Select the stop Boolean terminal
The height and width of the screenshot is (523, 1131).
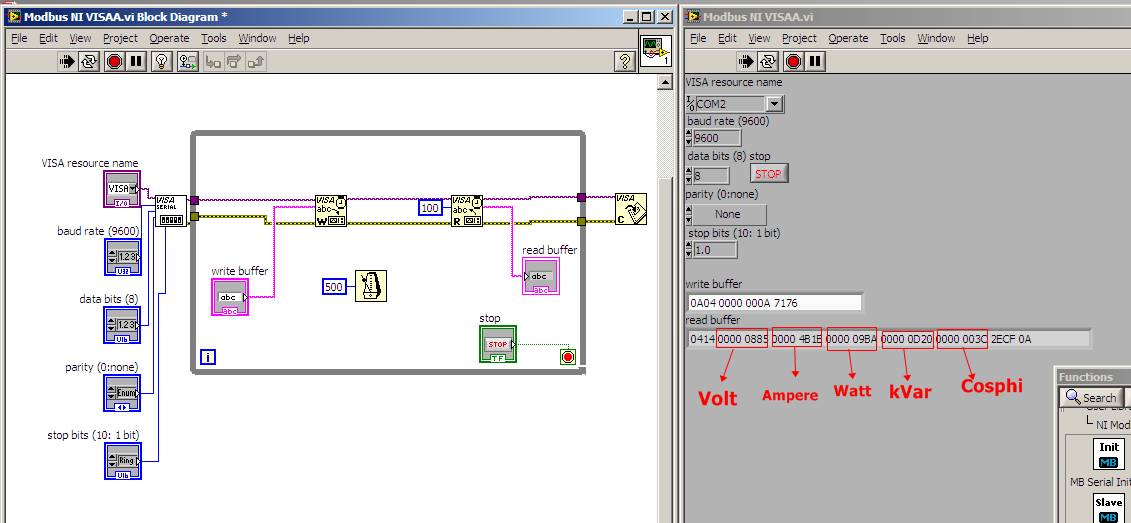(x=498, y=344)
